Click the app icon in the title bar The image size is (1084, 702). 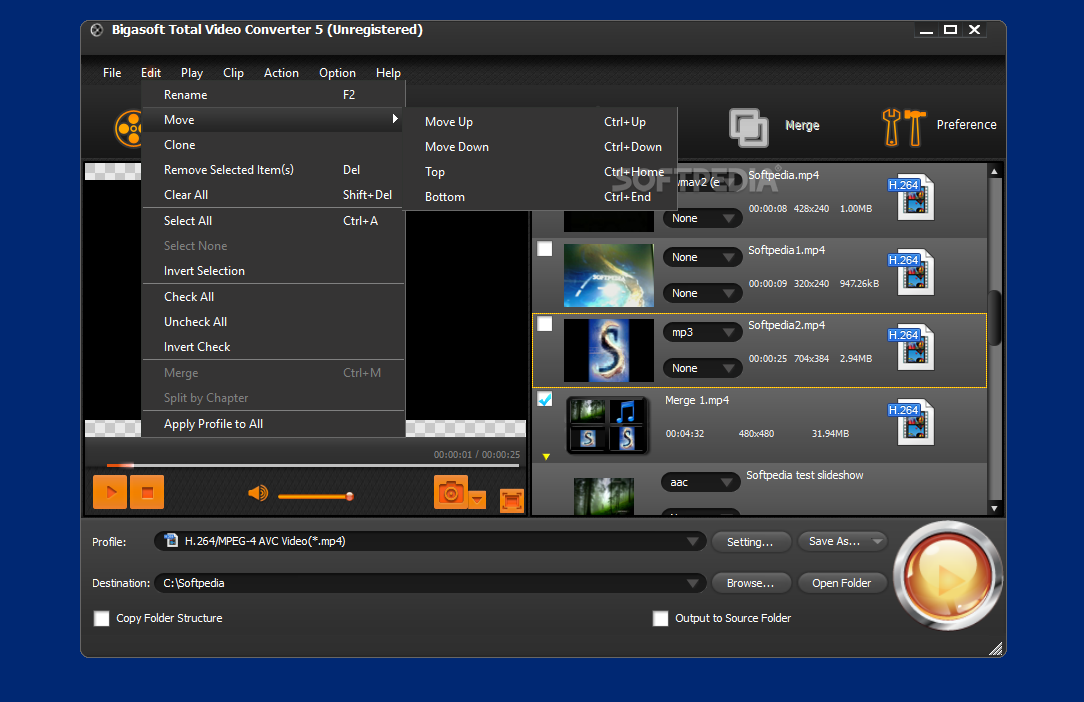click(x=97, y=30)
